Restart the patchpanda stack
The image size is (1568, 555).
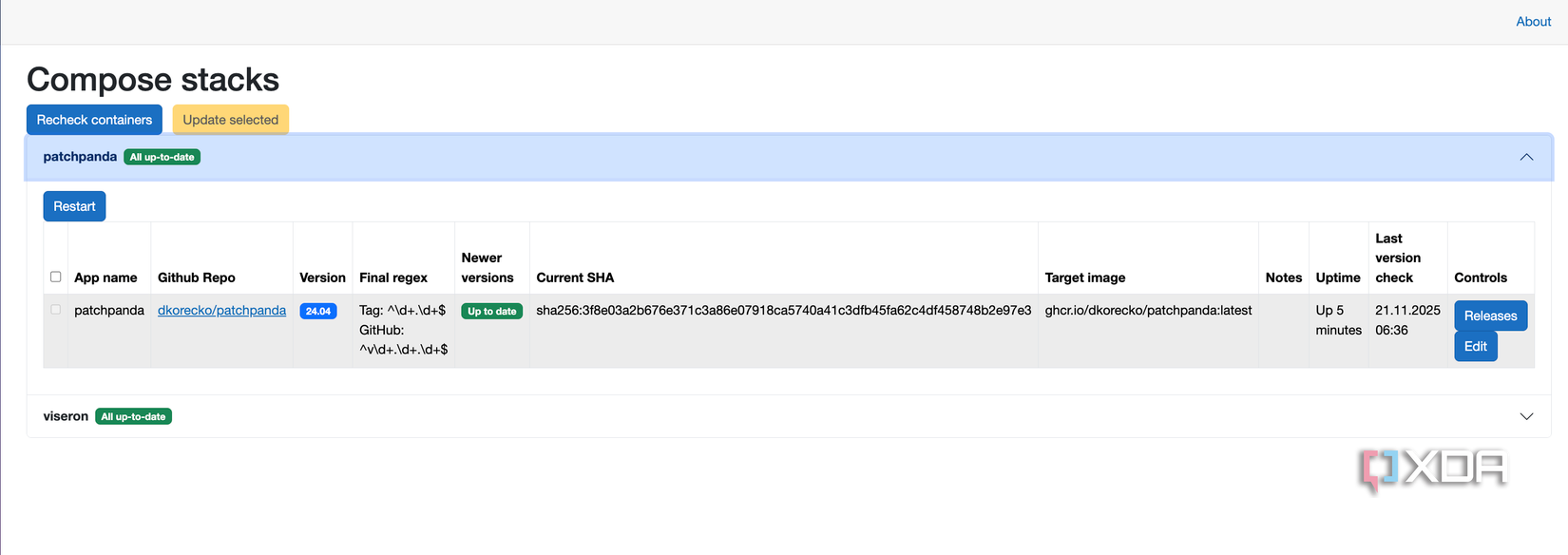(x=73, y=205)
